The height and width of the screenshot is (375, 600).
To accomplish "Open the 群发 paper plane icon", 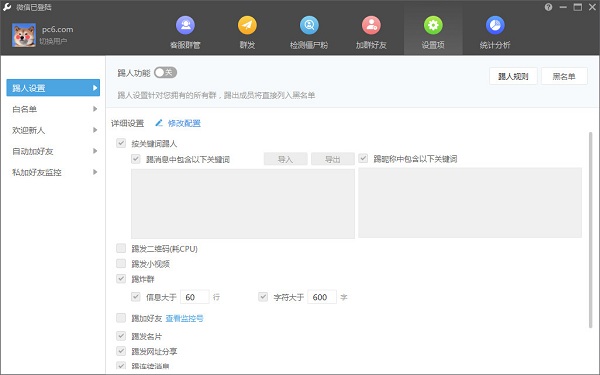I will tap(247, 25).
